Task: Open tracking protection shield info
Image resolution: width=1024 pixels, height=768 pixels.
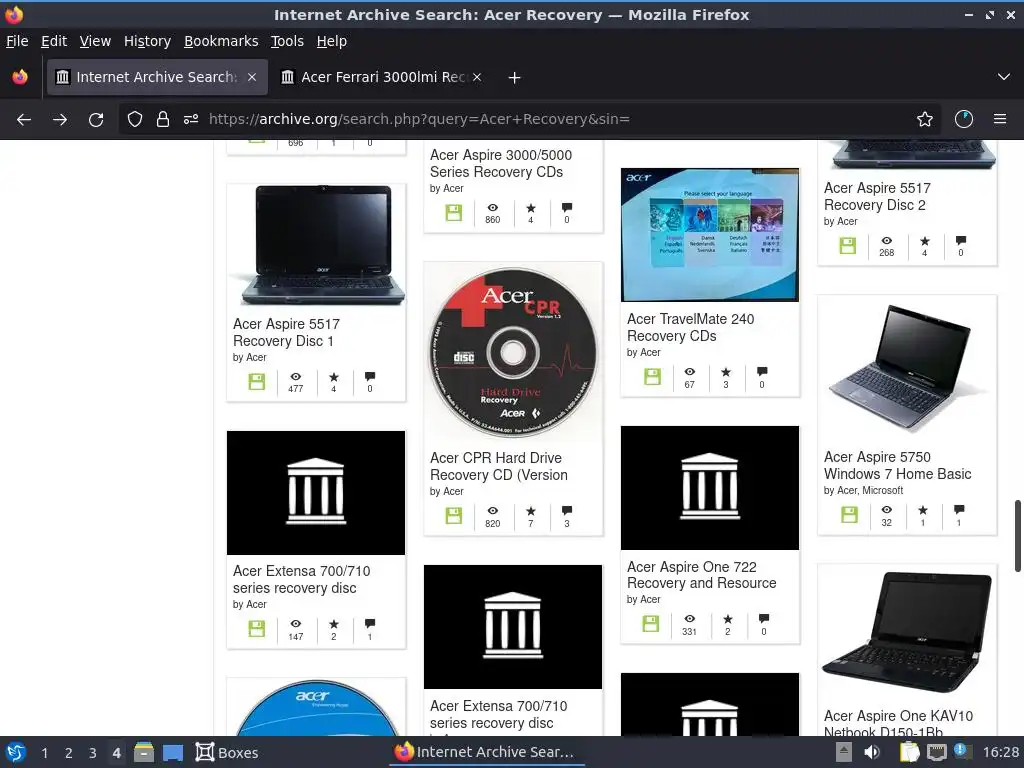Action: pos(135,120)
